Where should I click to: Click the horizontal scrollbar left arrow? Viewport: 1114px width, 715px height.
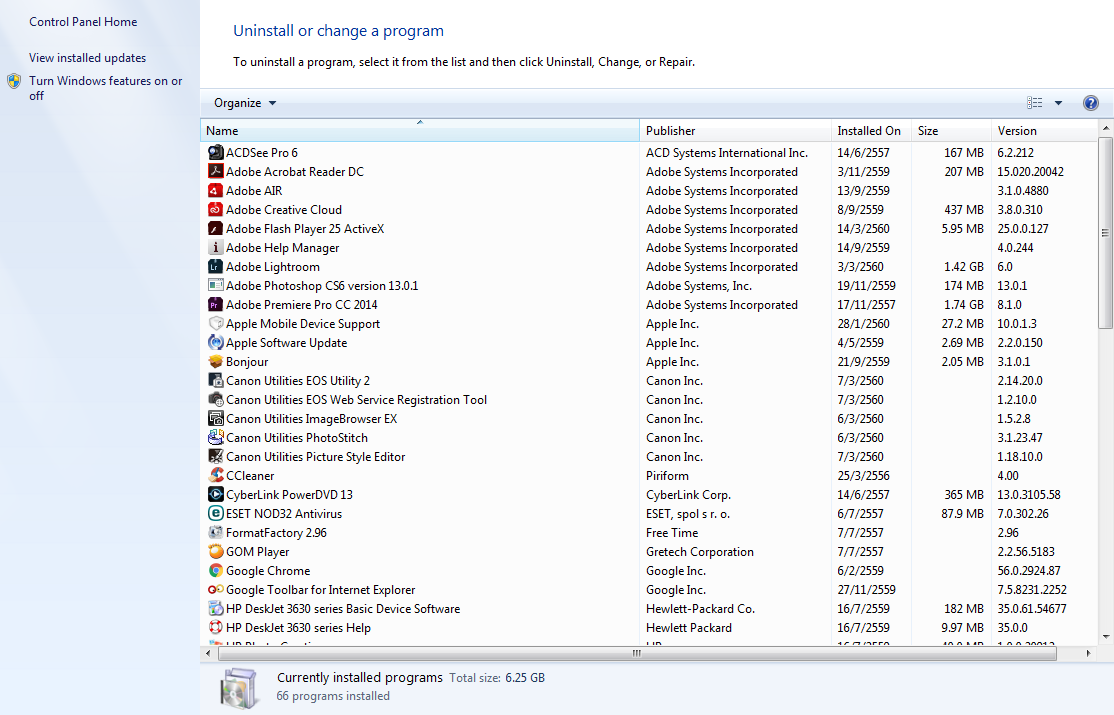[x=208, y=653]
